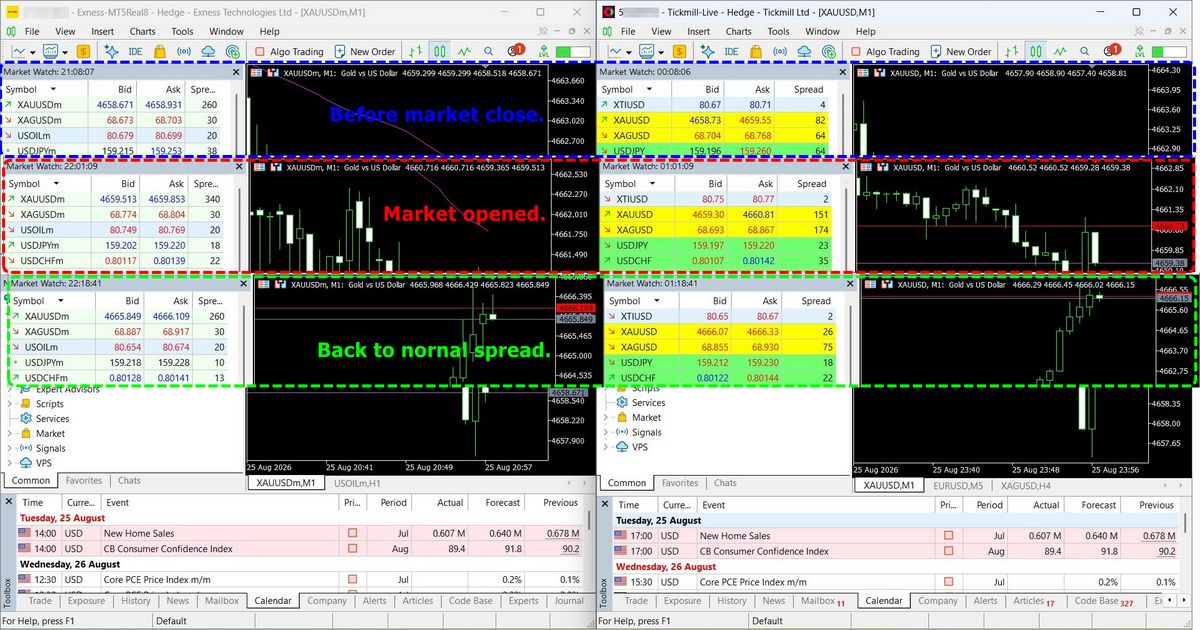Open Insert menu in the Exness window
This screenshot has height=630, width=1200.
pos(102,31)
